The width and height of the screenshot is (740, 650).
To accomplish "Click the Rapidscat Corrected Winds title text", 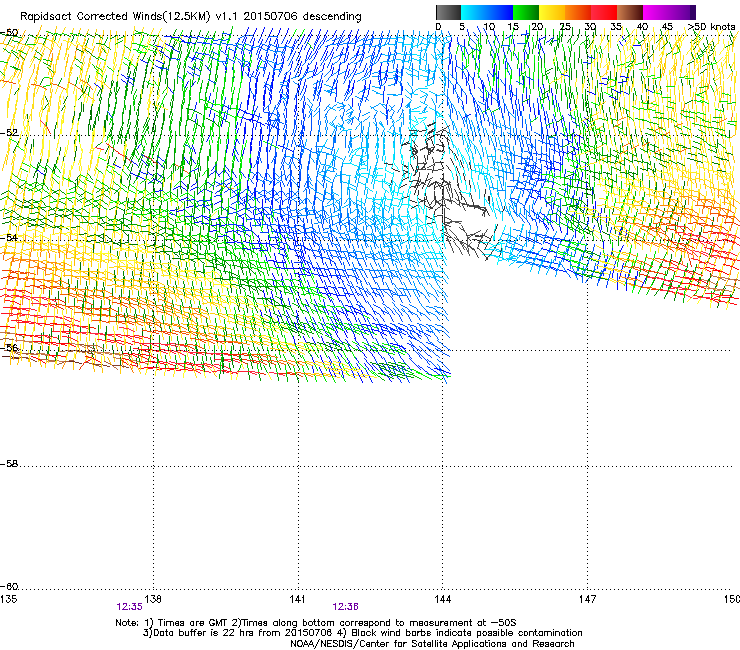I will pos(191,17).
